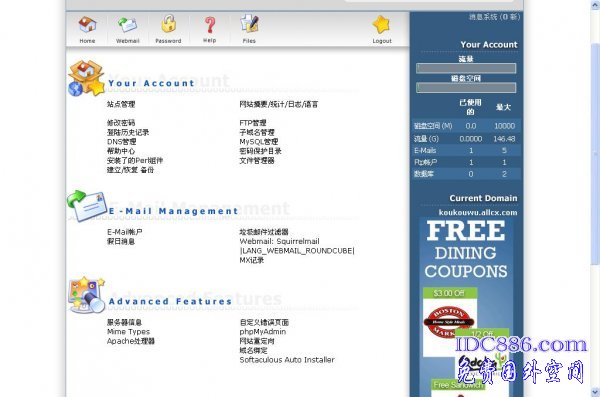Click the Your Account box icon
This screenshot has width=600, height=397.
point(87,78)
